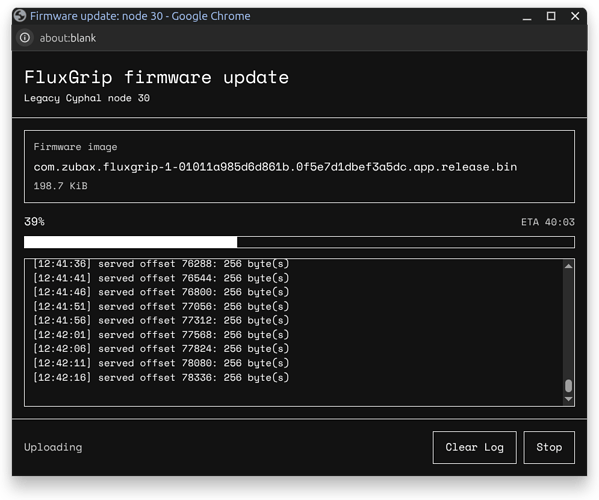Maximize the firmware update window
The image size is (599, 500).
click(x=551, y=16)
